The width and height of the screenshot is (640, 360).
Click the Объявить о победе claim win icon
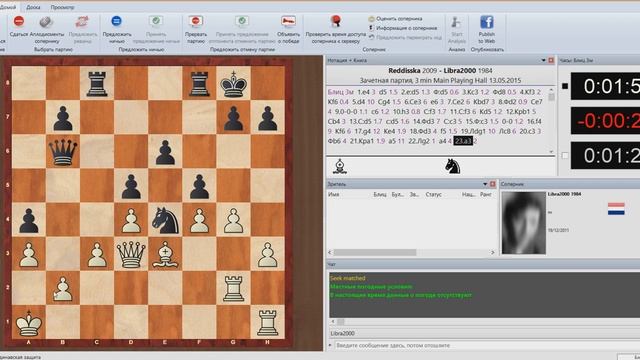tap(288, 21)
